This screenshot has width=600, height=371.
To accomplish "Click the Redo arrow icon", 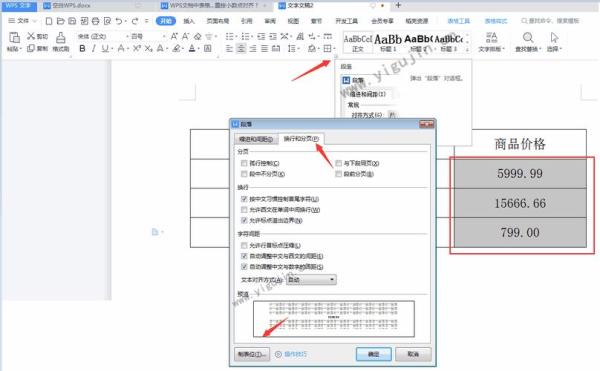I will click(x=135, y=21).
